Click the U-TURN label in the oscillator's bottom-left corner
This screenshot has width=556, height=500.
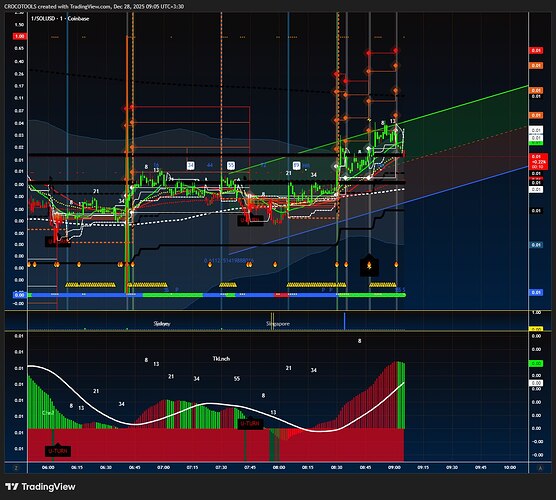click(58, 451)
